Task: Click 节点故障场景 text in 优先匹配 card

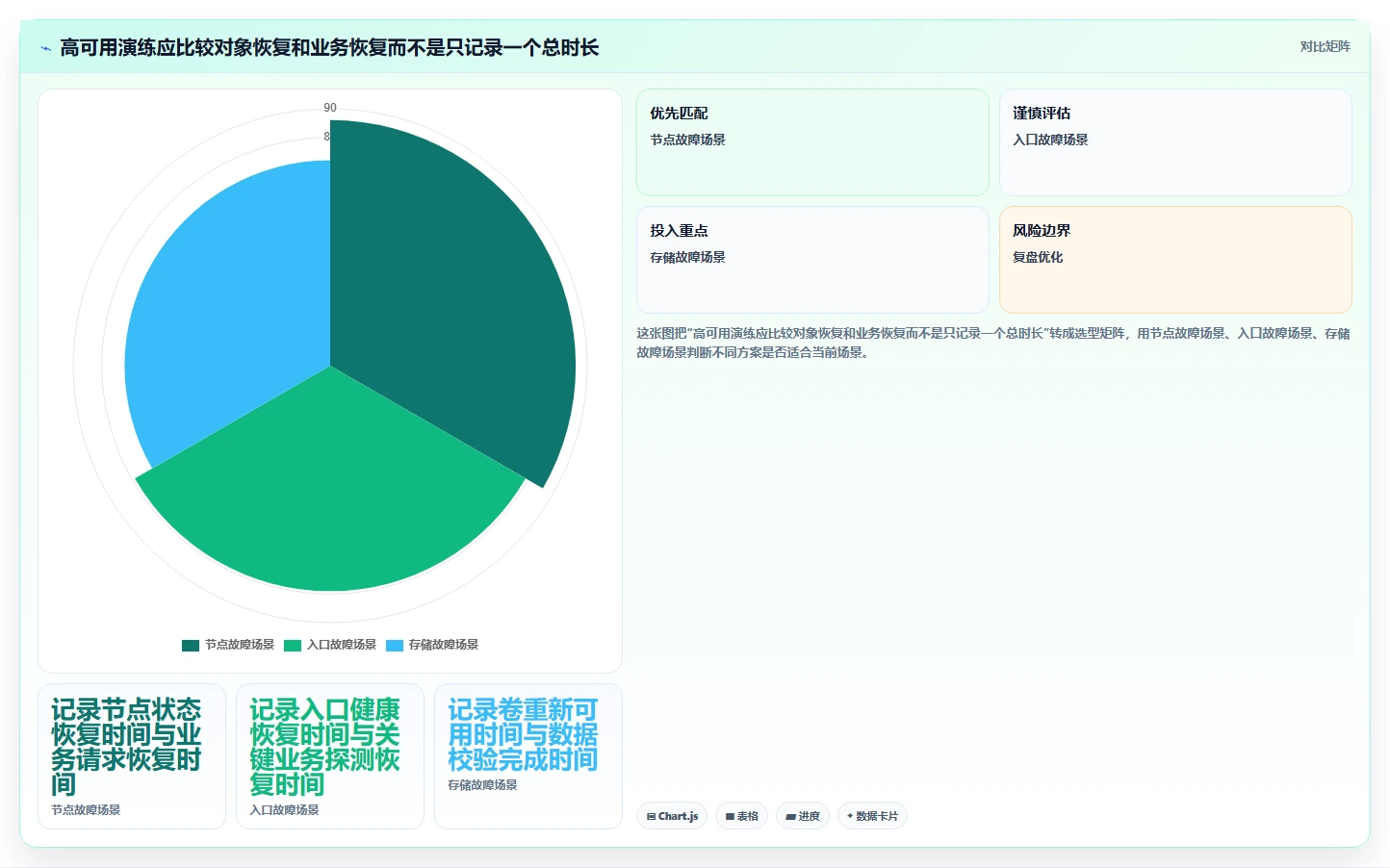Action: [x=687, y=140]
